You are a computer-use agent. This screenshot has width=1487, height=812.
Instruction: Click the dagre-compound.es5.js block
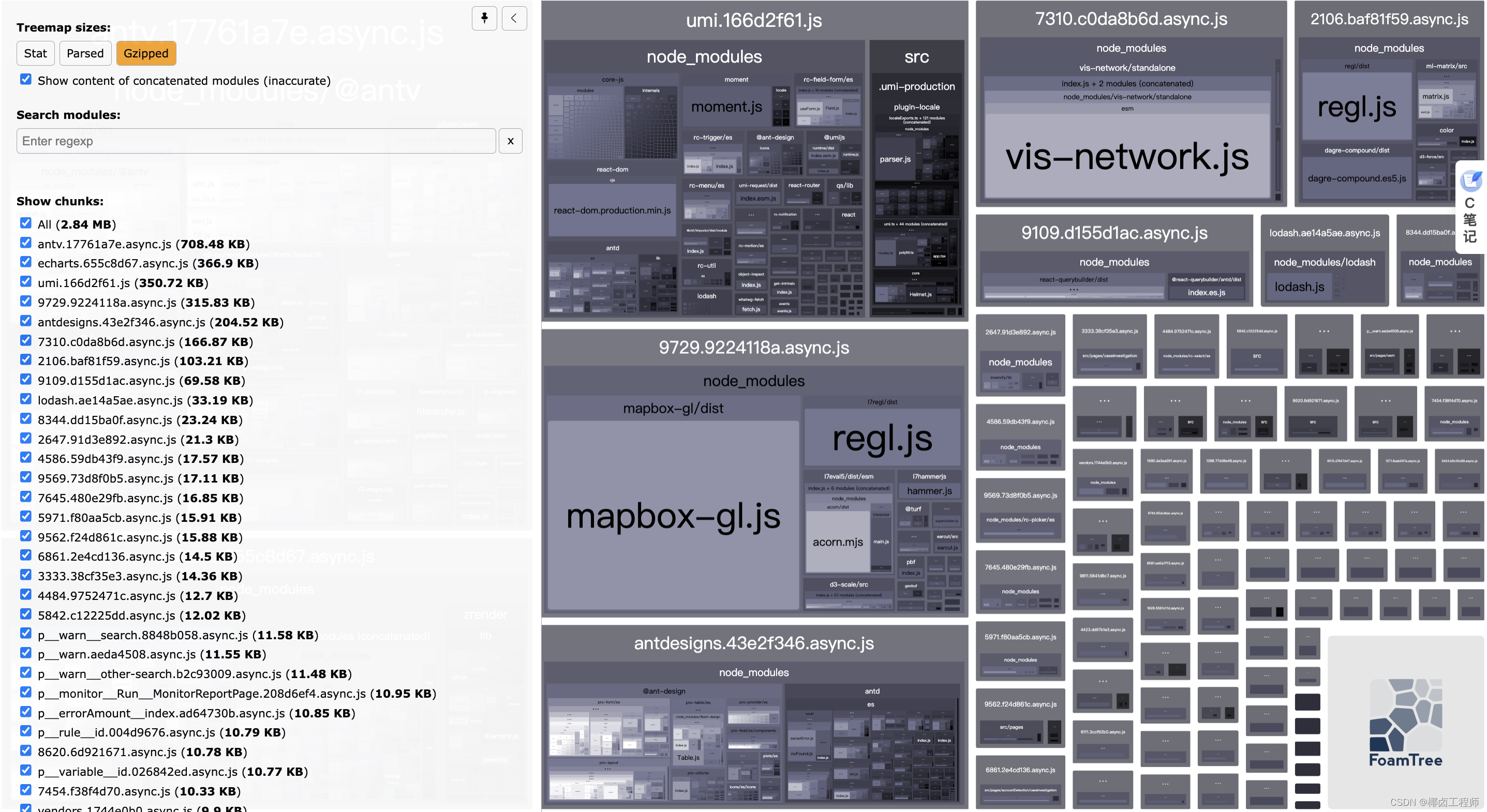click(x=1357, y=179)
